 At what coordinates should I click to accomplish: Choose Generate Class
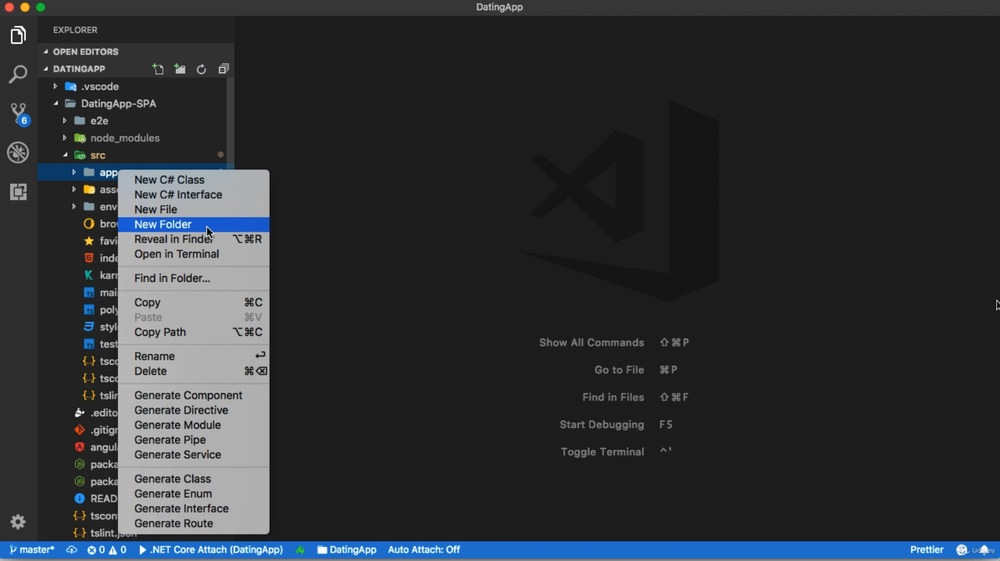coord(194,479)
